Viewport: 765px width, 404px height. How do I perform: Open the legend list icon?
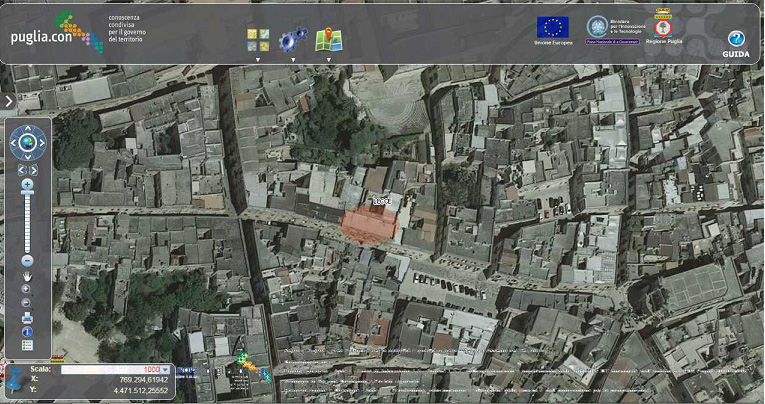pyautogui.click(x=27, y=346)
